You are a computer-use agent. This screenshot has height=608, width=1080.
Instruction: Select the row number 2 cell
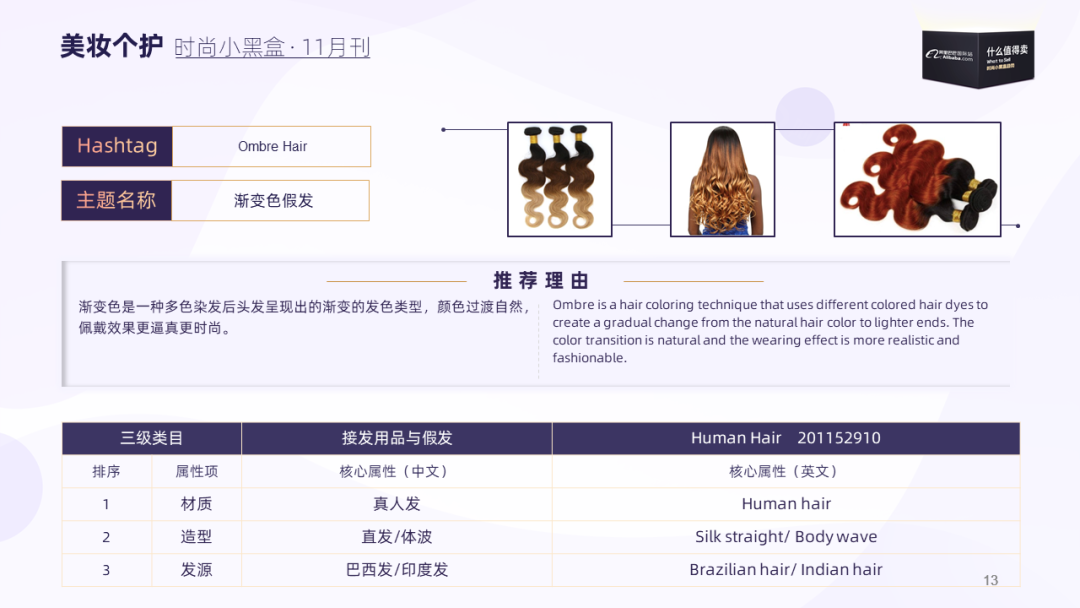click(x=106, y=537)
